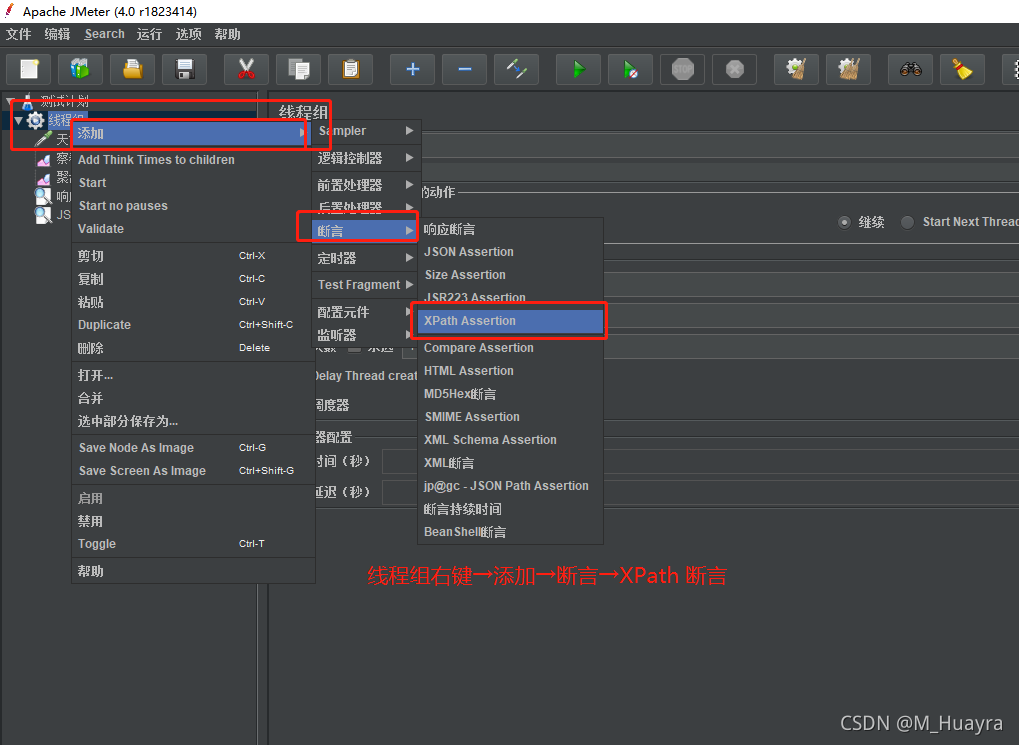
Task: Click Add Think Times to children
Action: coord(192,159)
